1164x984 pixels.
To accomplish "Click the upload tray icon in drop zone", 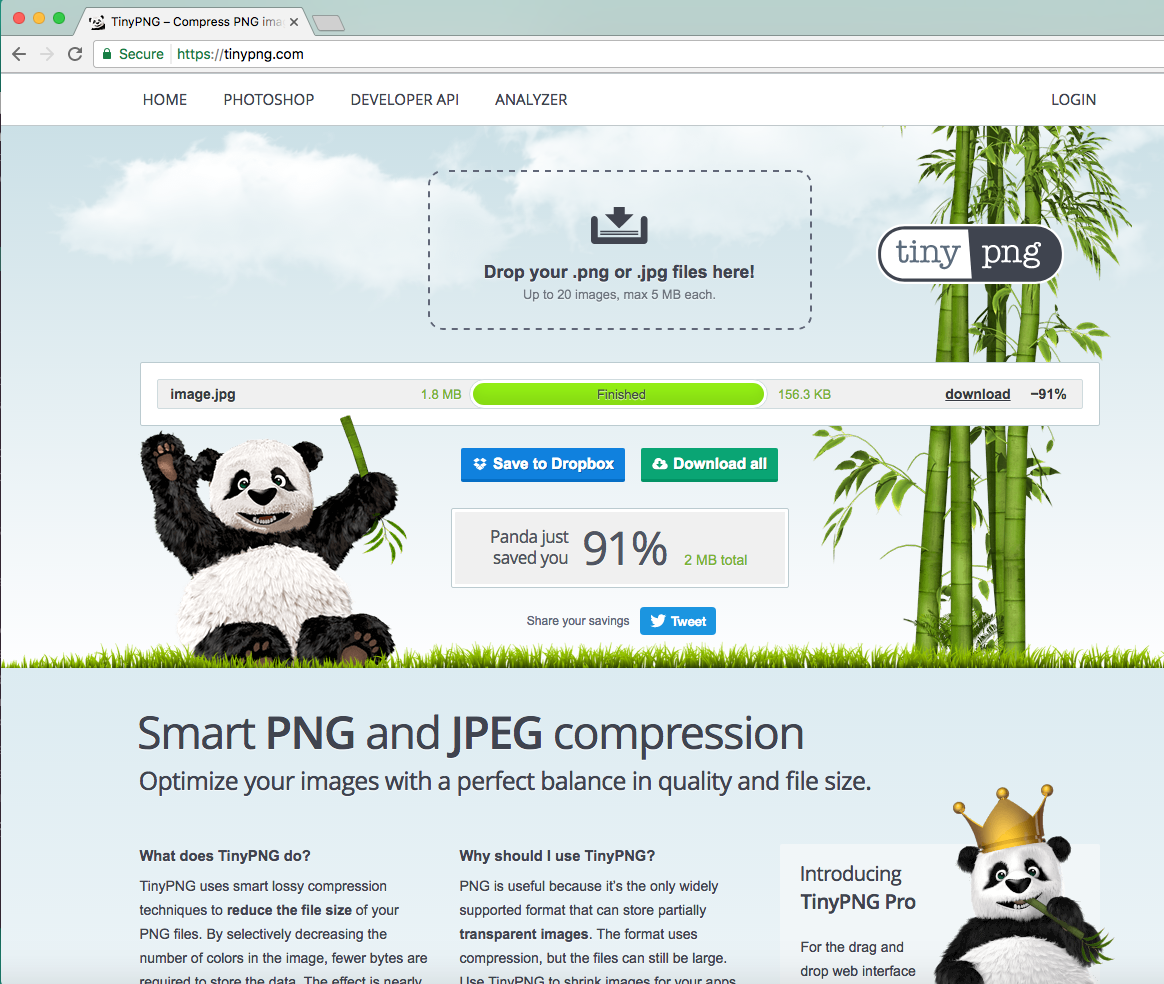I will tap(619, 226).
